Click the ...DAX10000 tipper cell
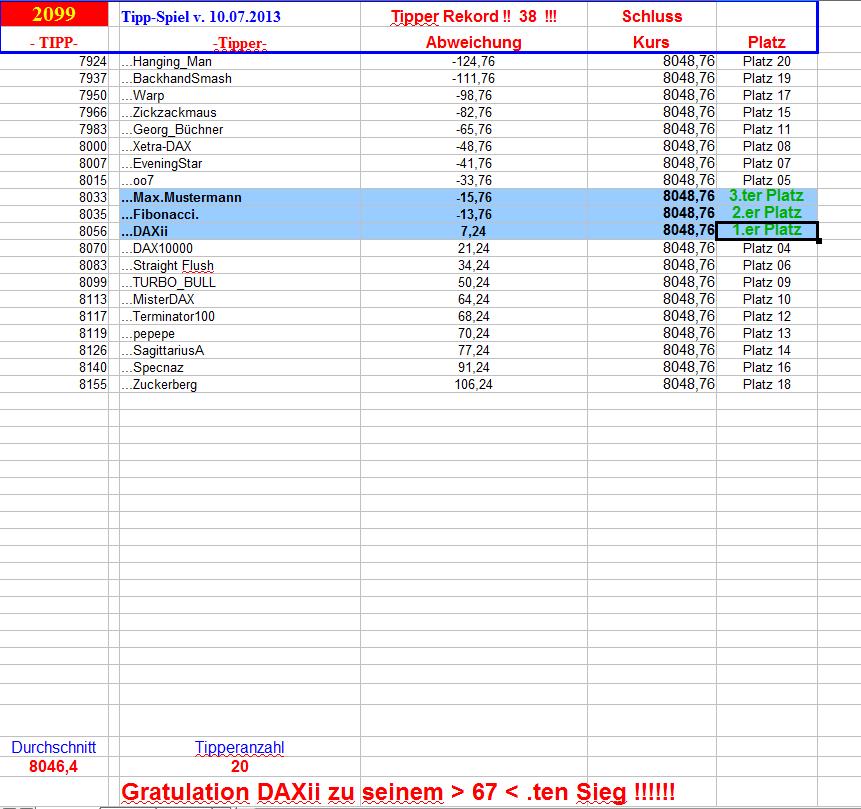The width and height of the screenshot is (861, 809). coord(239,249)
